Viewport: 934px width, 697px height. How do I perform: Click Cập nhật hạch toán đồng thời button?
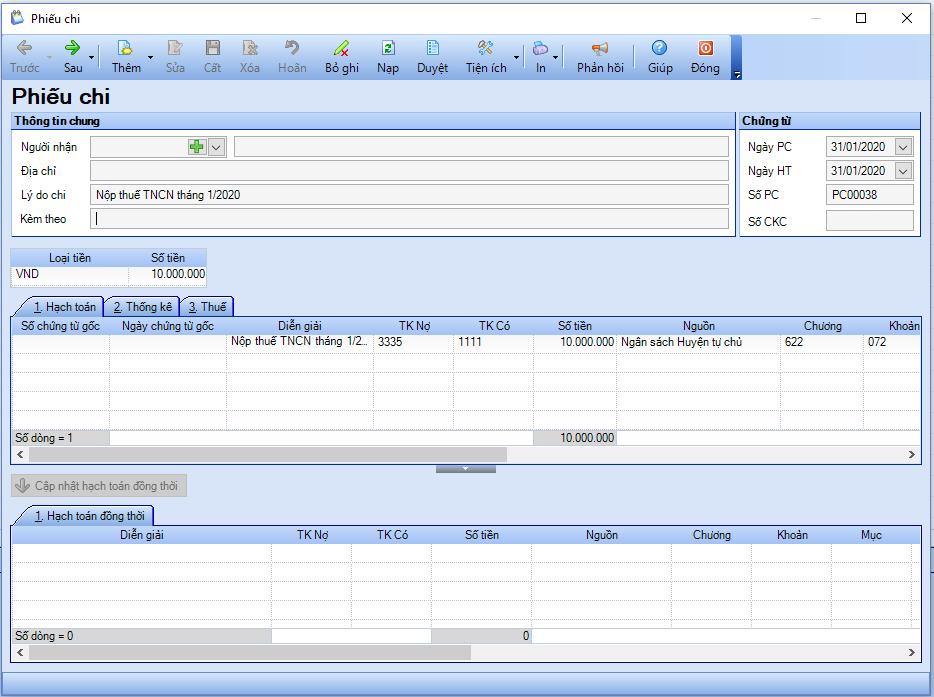(x=99, y=486)
